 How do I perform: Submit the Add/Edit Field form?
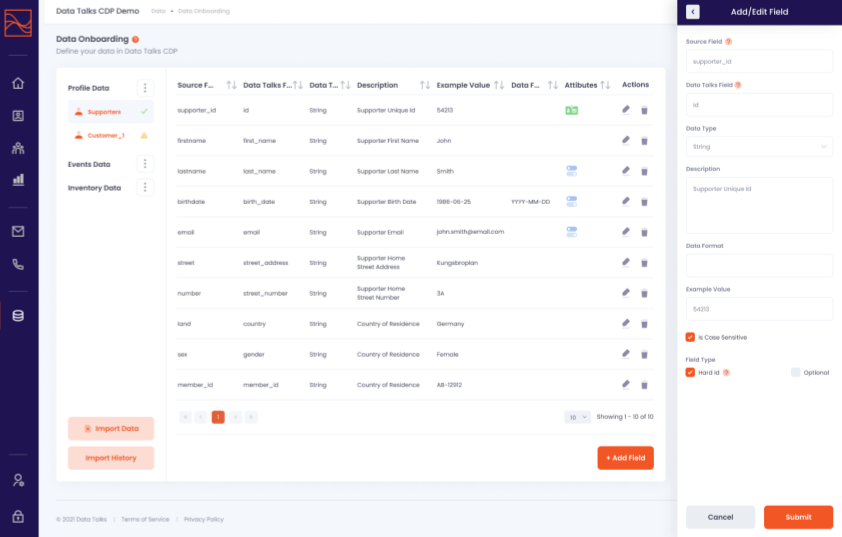(x=799, y=517)
